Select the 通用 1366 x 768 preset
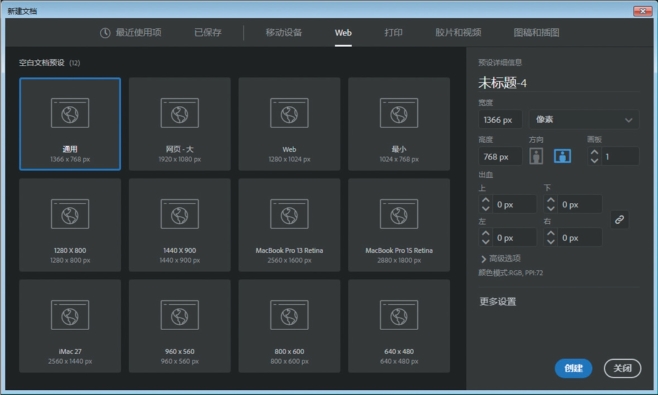Viewport: 658px width, 395px height. coord(70,124)
